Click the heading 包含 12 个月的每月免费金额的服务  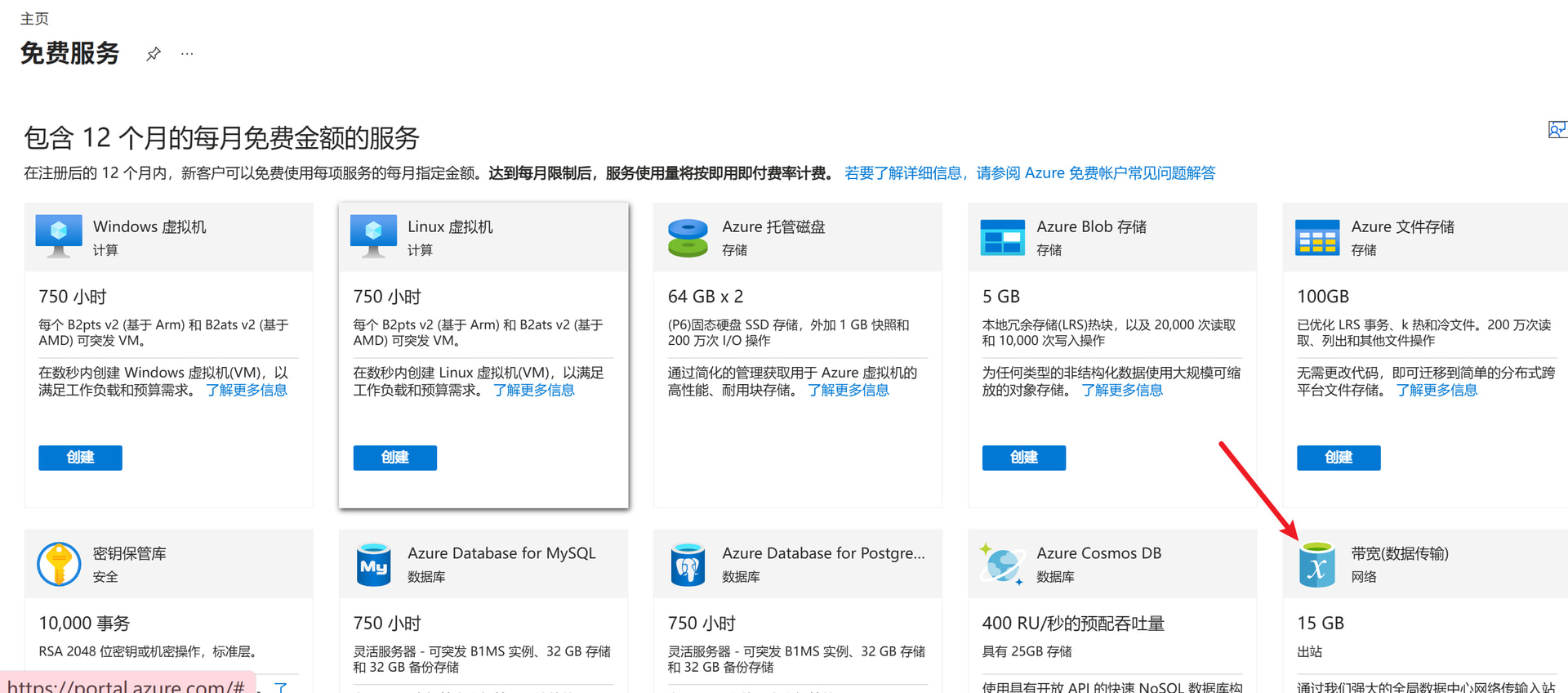221,138
